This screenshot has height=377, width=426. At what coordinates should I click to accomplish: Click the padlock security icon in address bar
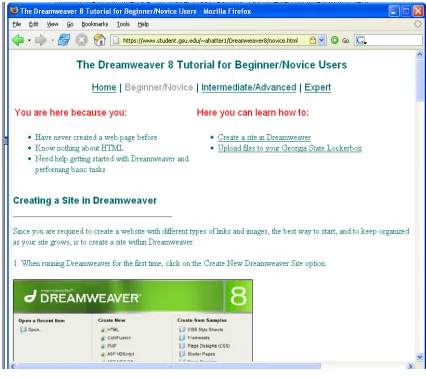pos(313,40)
